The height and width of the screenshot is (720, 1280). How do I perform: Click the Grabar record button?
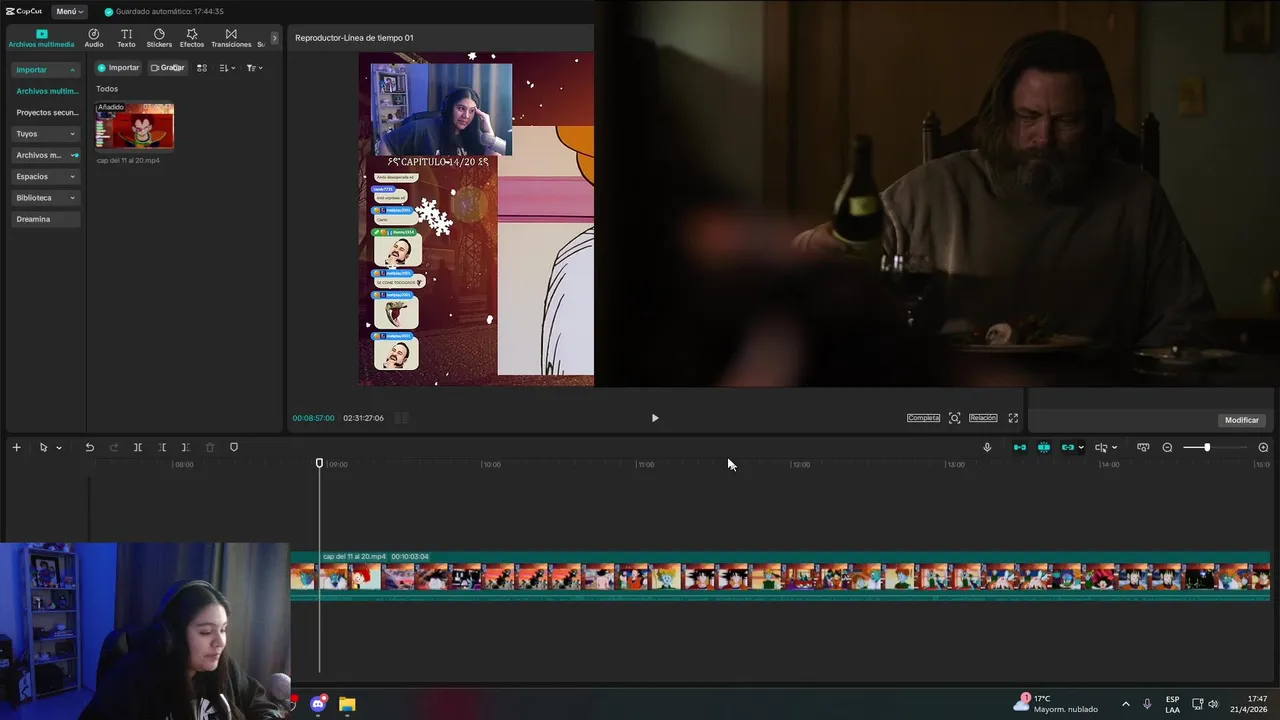[x=168, y=68]
